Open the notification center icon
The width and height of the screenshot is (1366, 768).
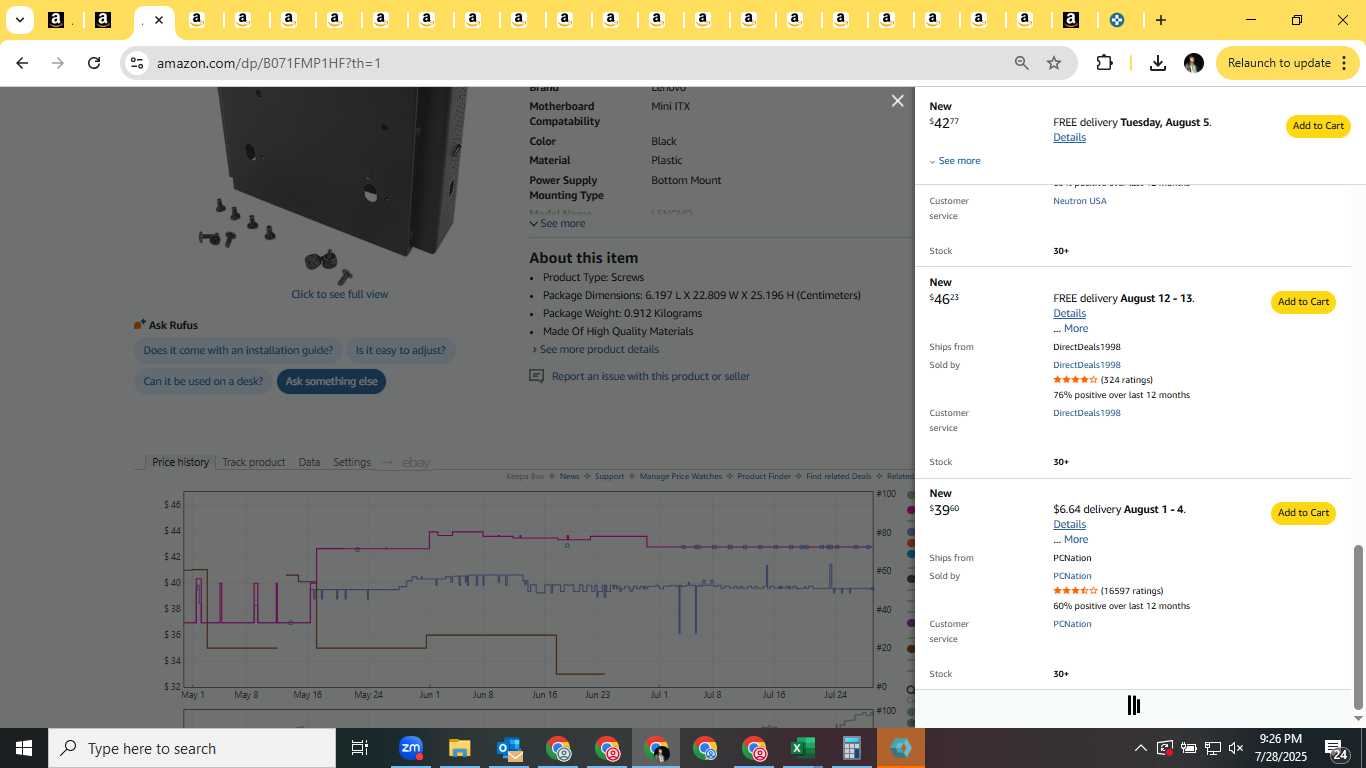[x=1335, y=748]
